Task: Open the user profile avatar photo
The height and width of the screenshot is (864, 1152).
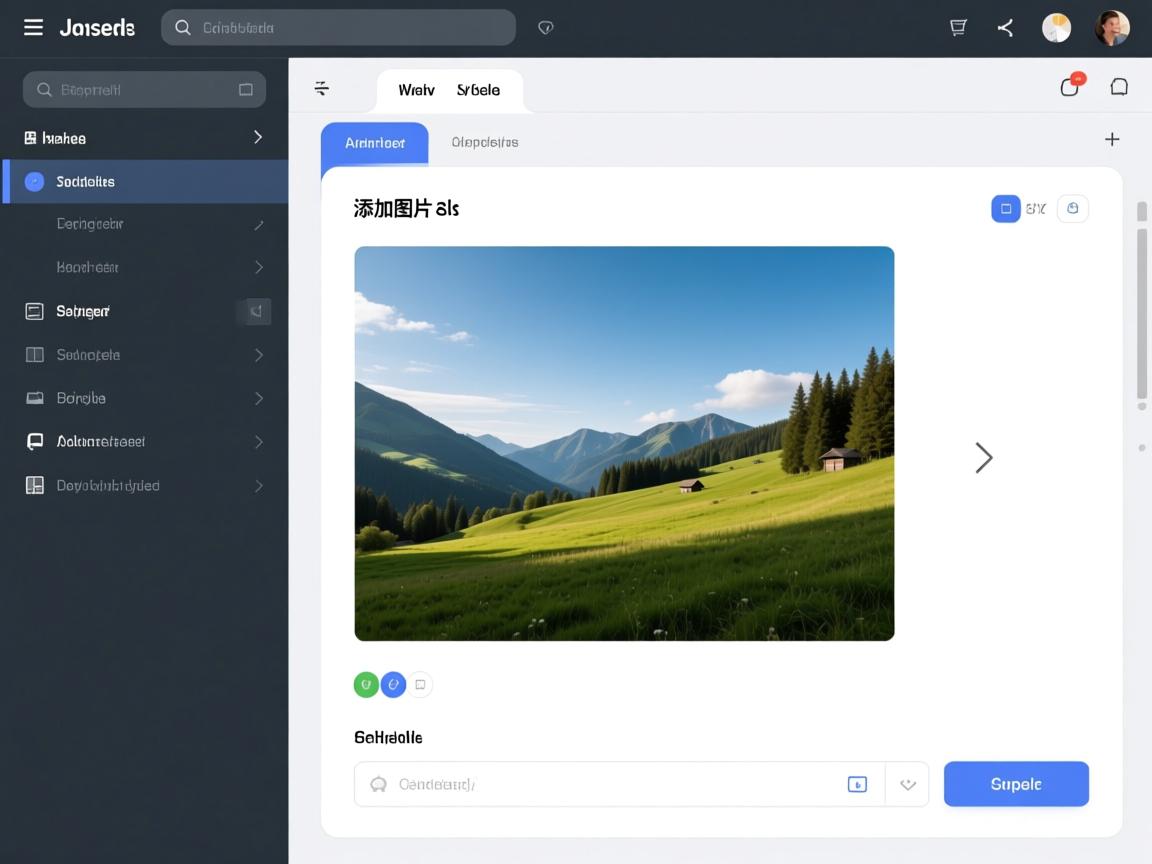Action: [1112, 28]
